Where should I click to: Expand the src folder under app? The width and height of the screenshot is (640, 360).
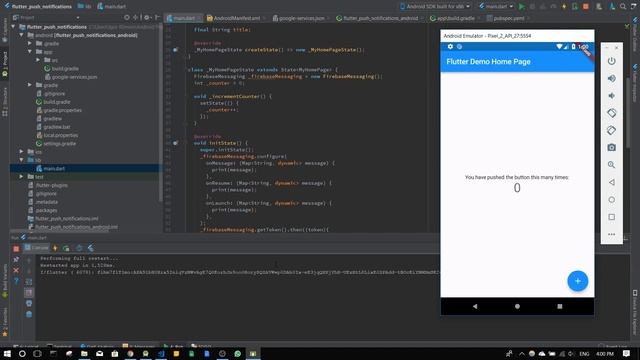(x=38, y=60)
